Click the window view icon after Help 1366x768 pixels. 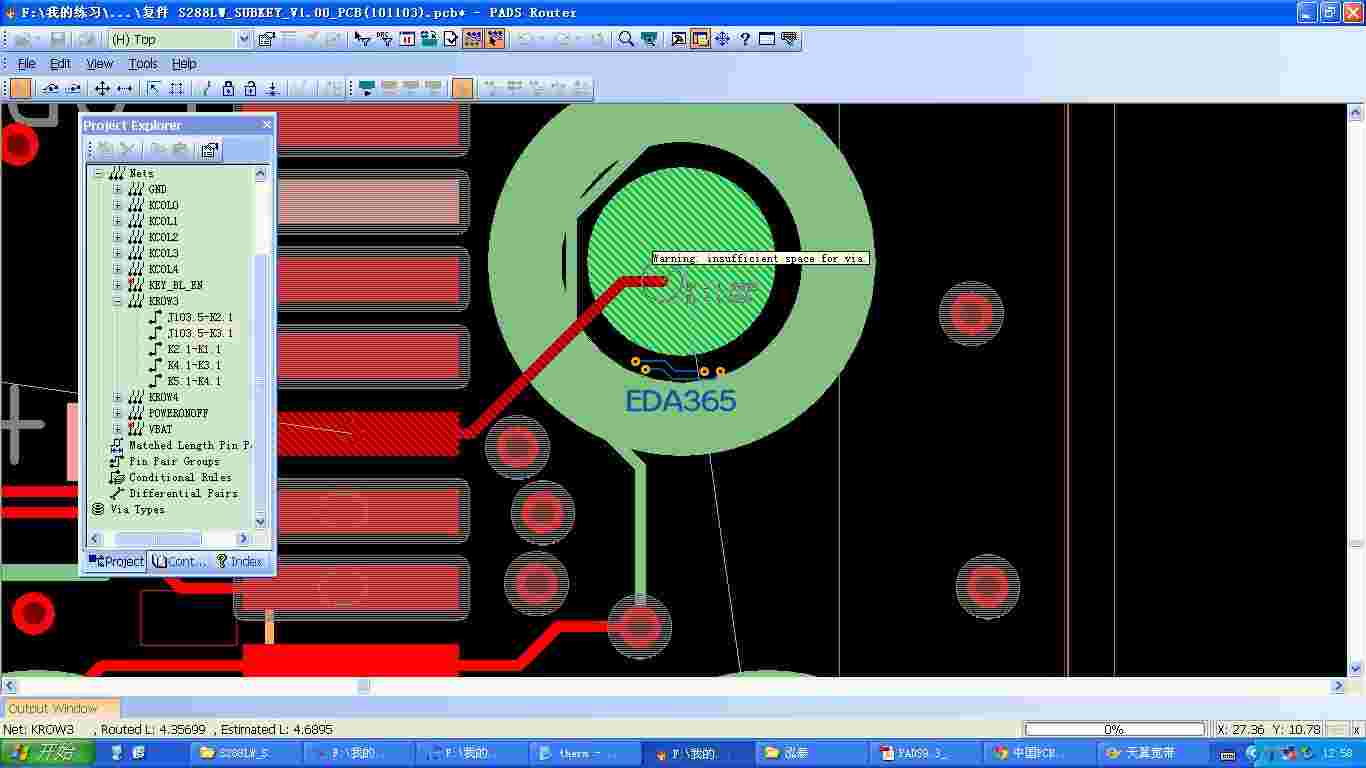(x=767, y=39)
